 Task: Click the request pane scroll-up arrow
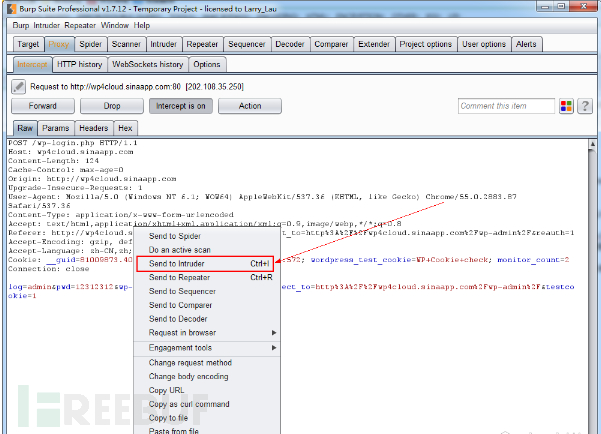click(593, 144)
